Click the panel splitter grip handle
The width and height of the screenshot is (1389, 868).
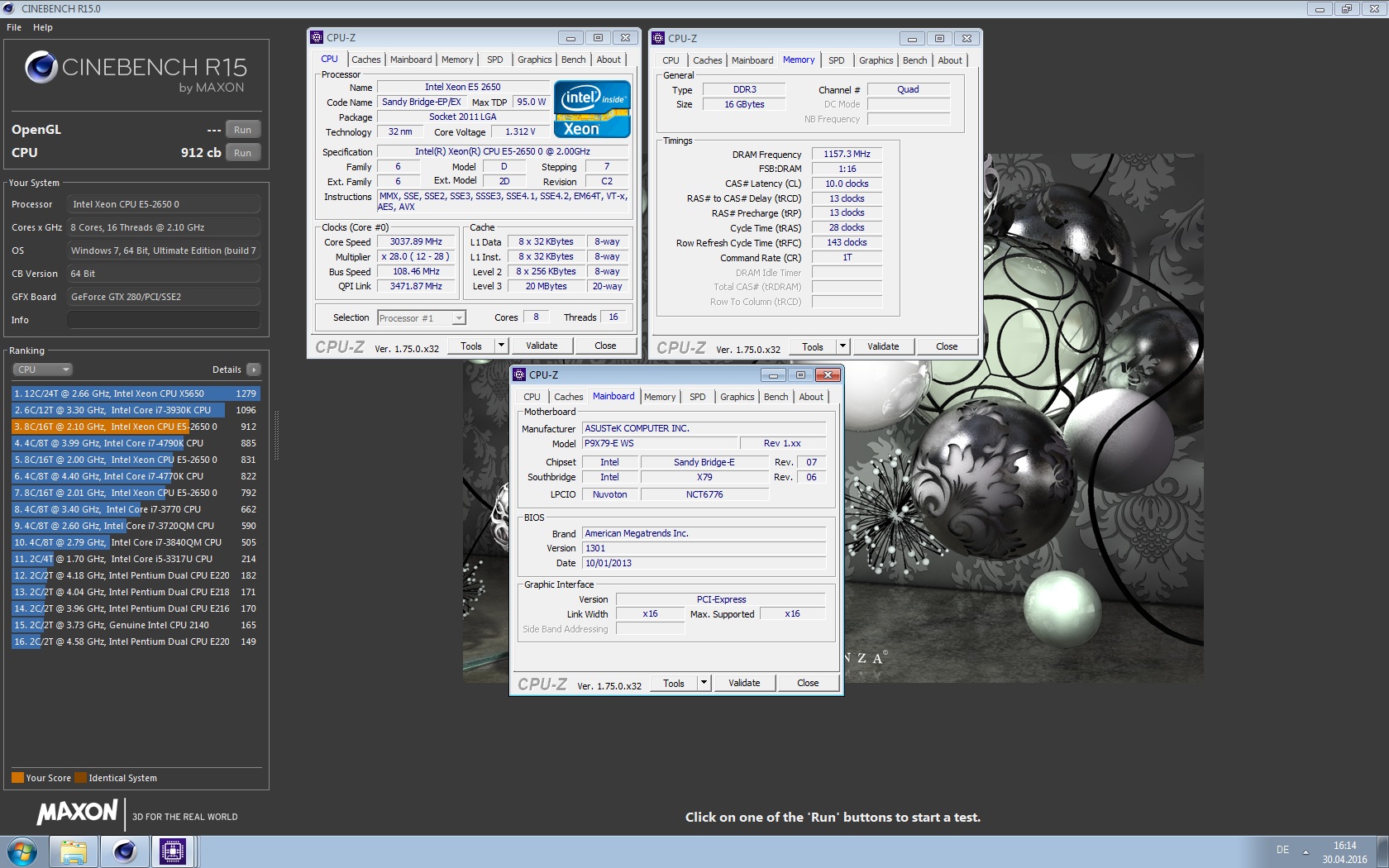point(276,435)
